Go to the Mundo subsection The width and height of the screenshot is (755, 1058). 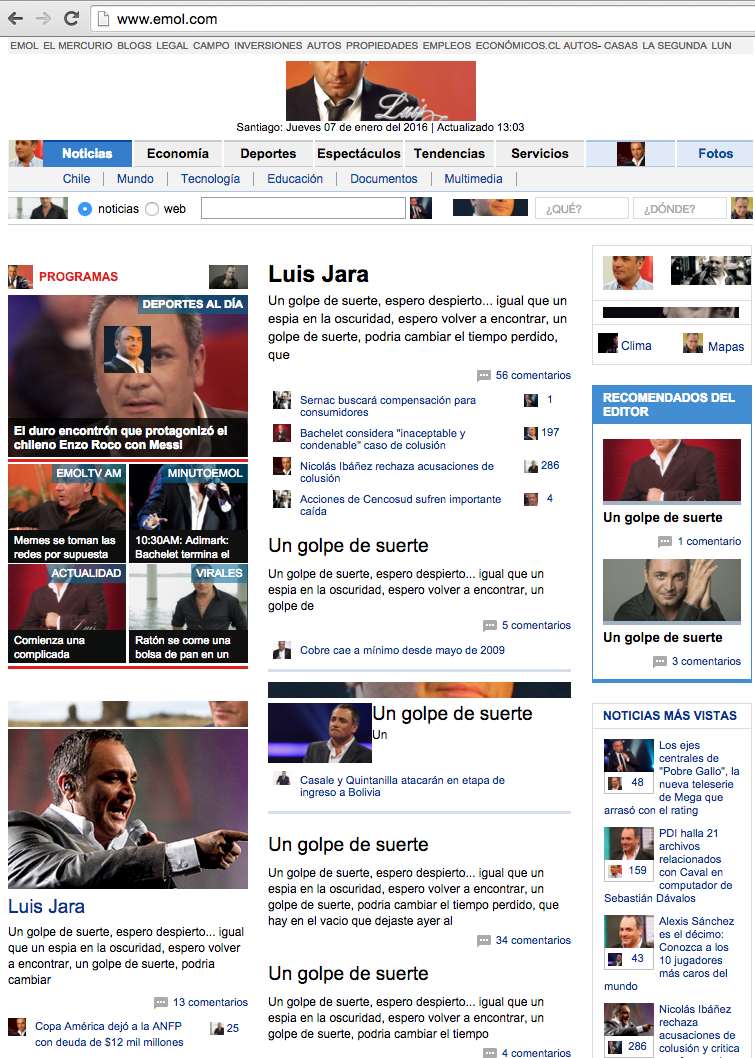pos(135,179)
